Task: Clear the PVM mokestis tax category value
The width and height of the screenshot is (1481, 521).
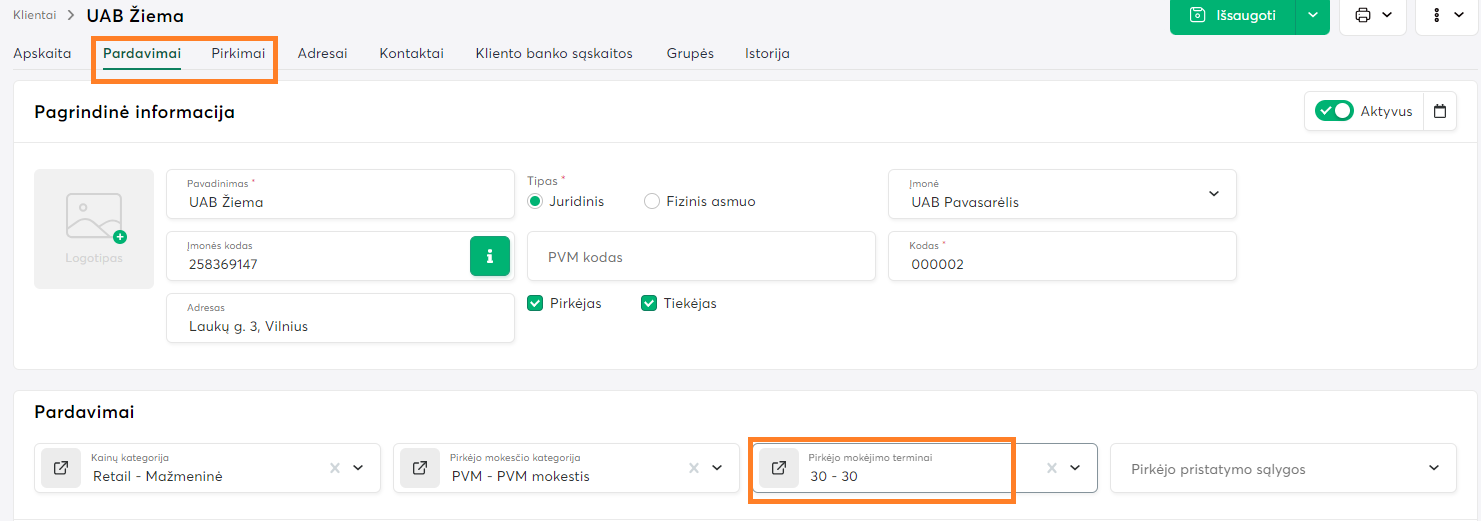Action: pyautogui.click(x=694, y=468)
